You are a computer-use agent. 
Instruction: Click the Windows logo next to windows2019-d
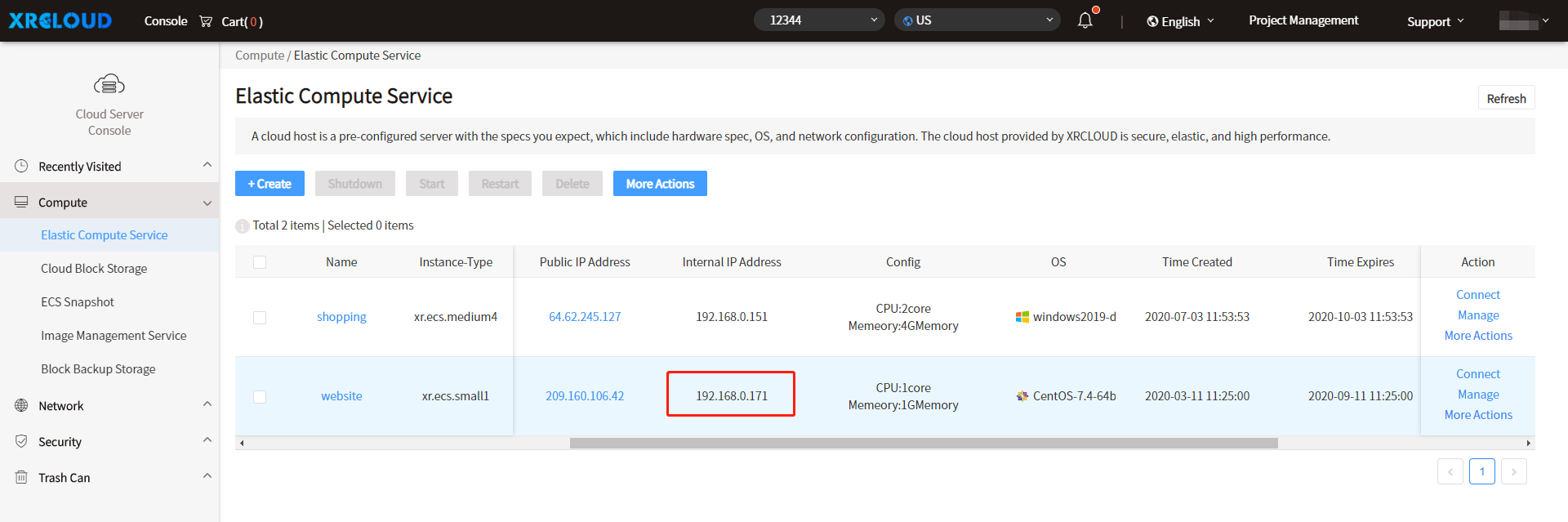[x=1022, y=317]
